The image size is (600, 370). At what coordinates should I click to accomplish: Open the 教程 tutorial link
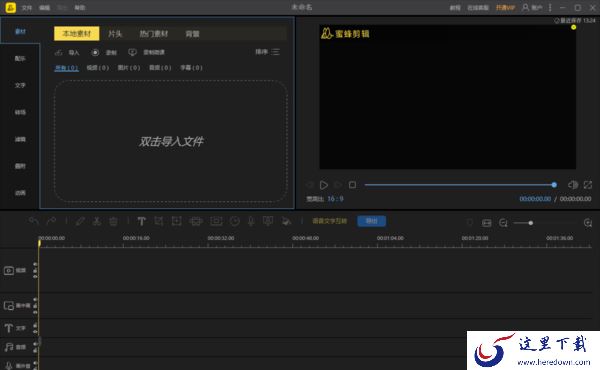455,8
